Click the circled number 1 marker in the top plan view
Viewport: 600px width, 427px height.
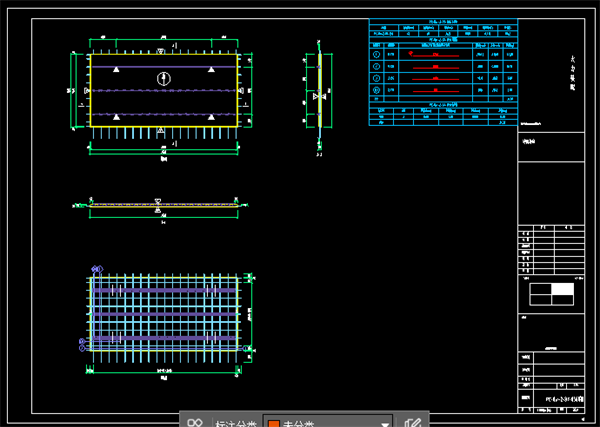tap(164, 79)
